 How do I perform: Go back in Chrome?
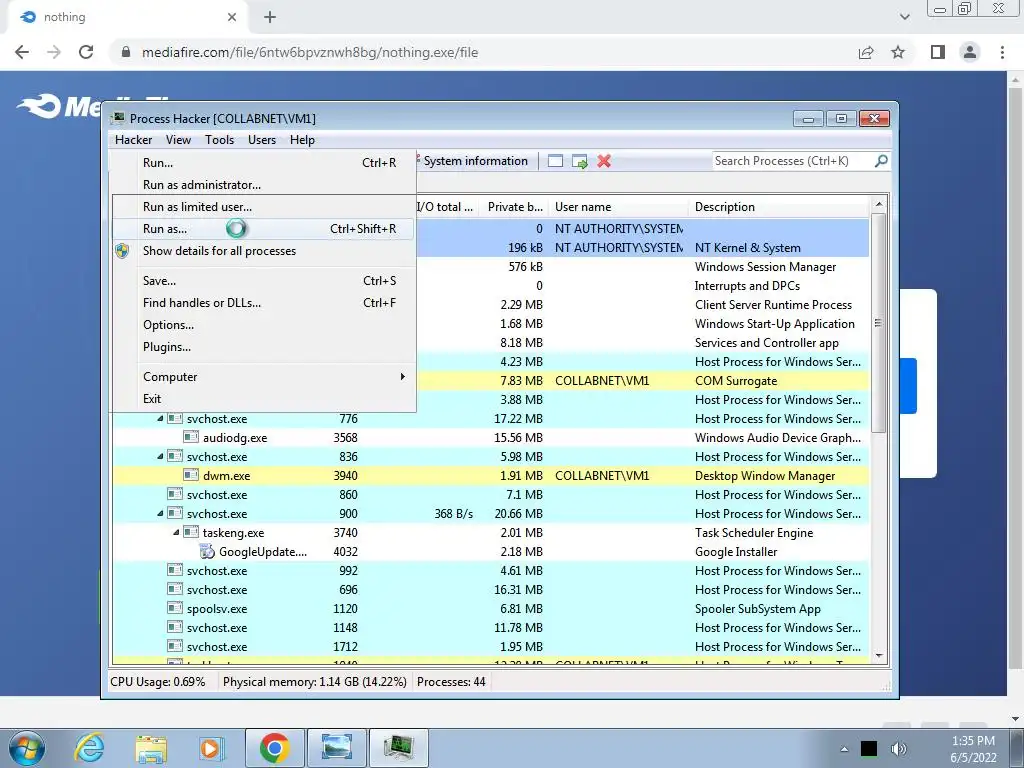coord(22,52)
